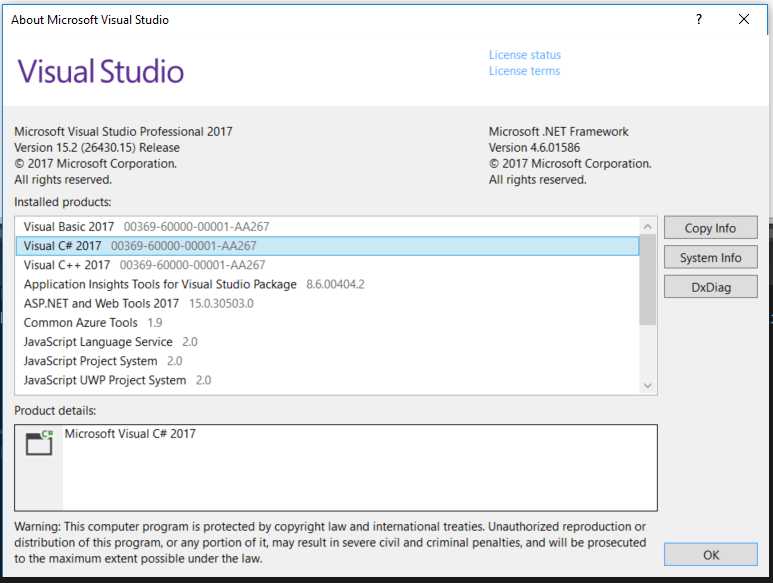Close the About Microsoft Visual Studio dialog
Viewport: 773px width, 583px height.
(744, 19)
